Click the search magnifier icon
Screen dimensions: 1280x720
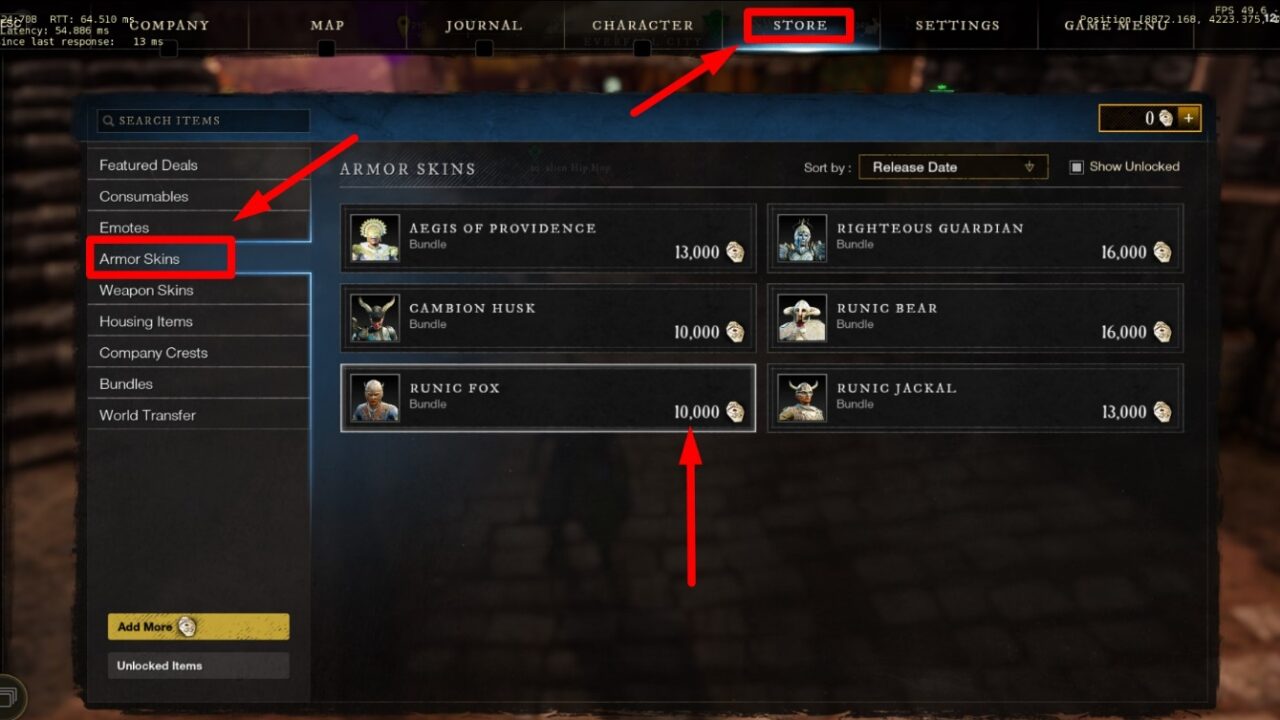[108, 121]
